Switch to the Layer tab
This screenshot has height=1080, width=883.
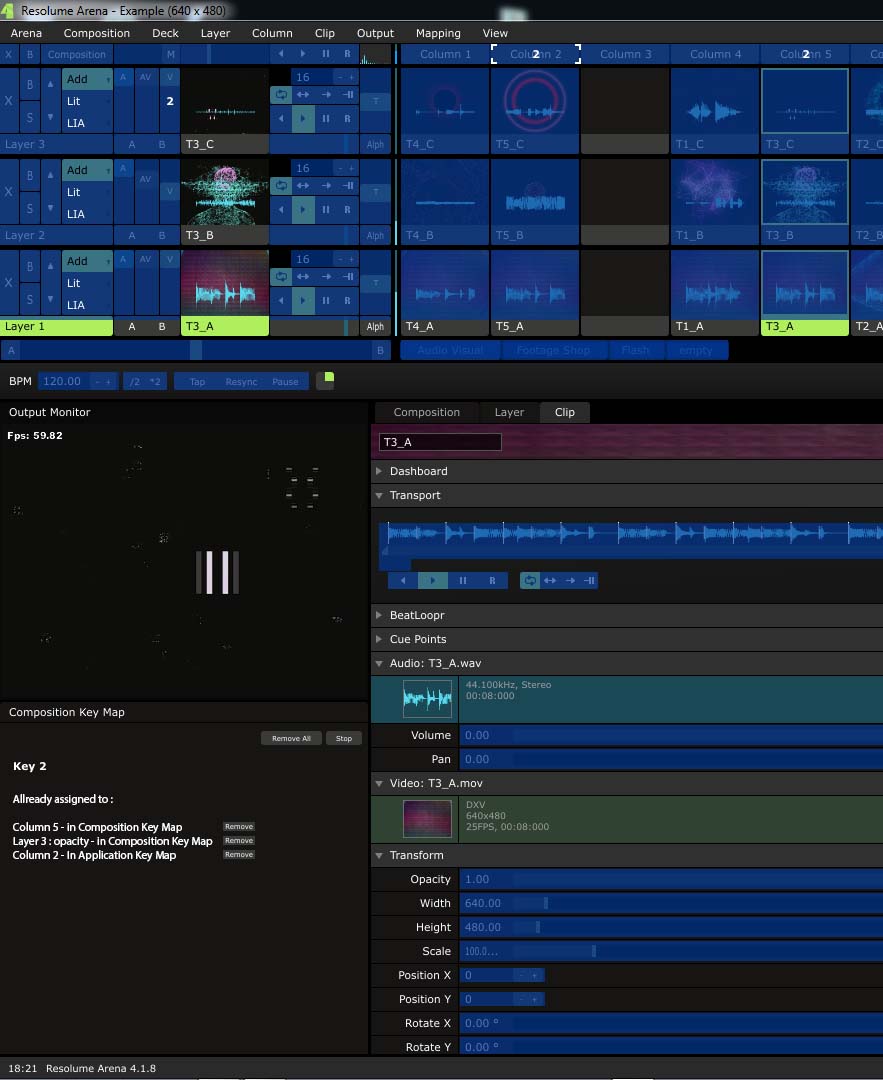tap(509, 412)
